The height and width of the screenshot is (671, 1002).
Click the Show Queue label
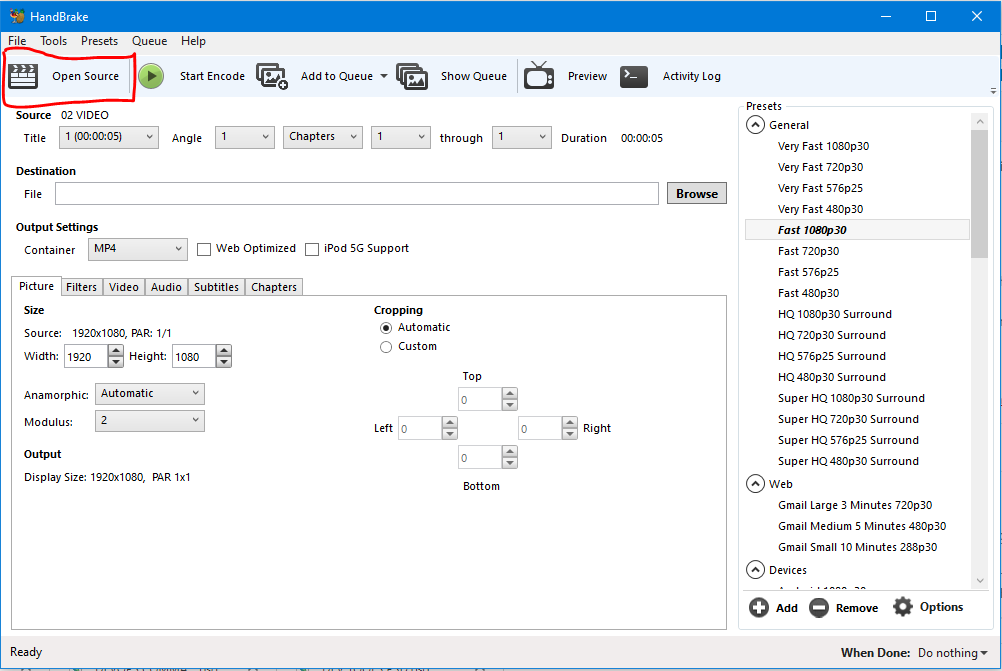coord(474,76)
